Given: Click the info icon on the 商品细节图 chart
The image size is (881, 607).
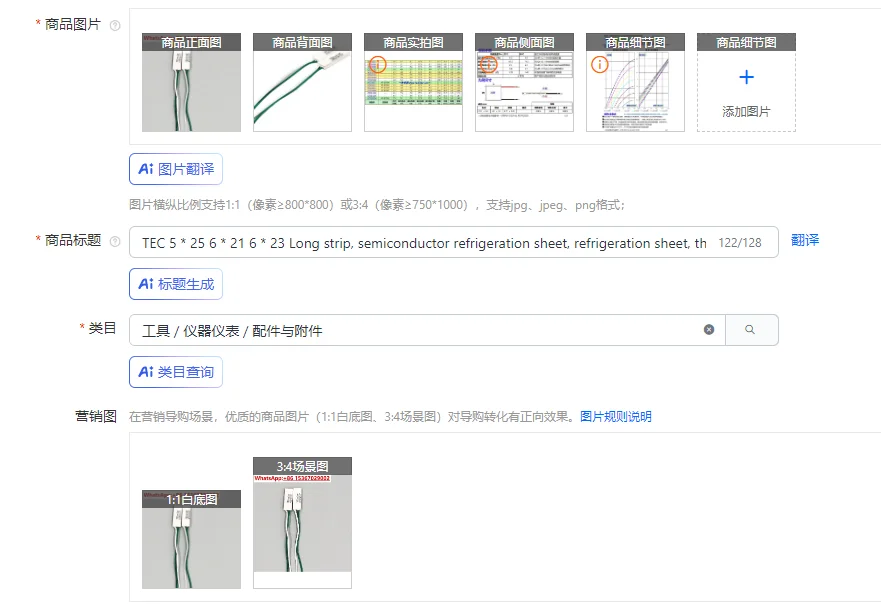Looking at the screenshot, I should (598, 64).
